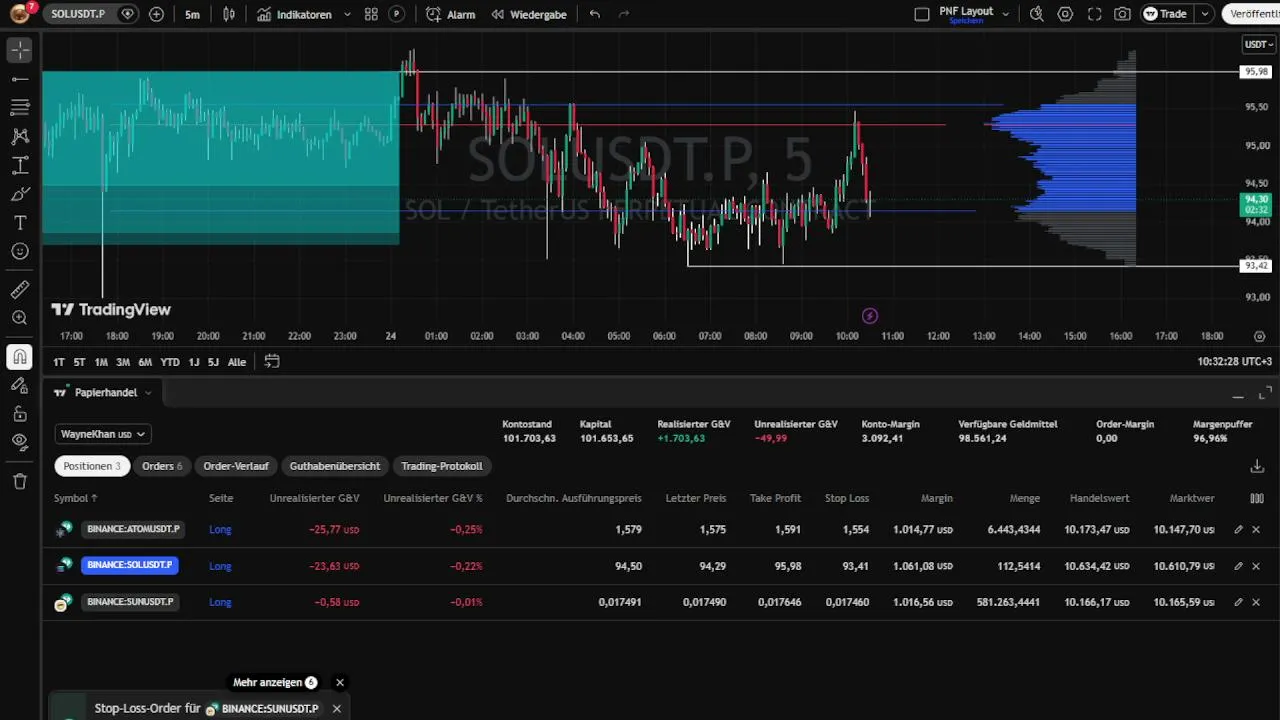Select the text annotation tool

tap(20, 222)
